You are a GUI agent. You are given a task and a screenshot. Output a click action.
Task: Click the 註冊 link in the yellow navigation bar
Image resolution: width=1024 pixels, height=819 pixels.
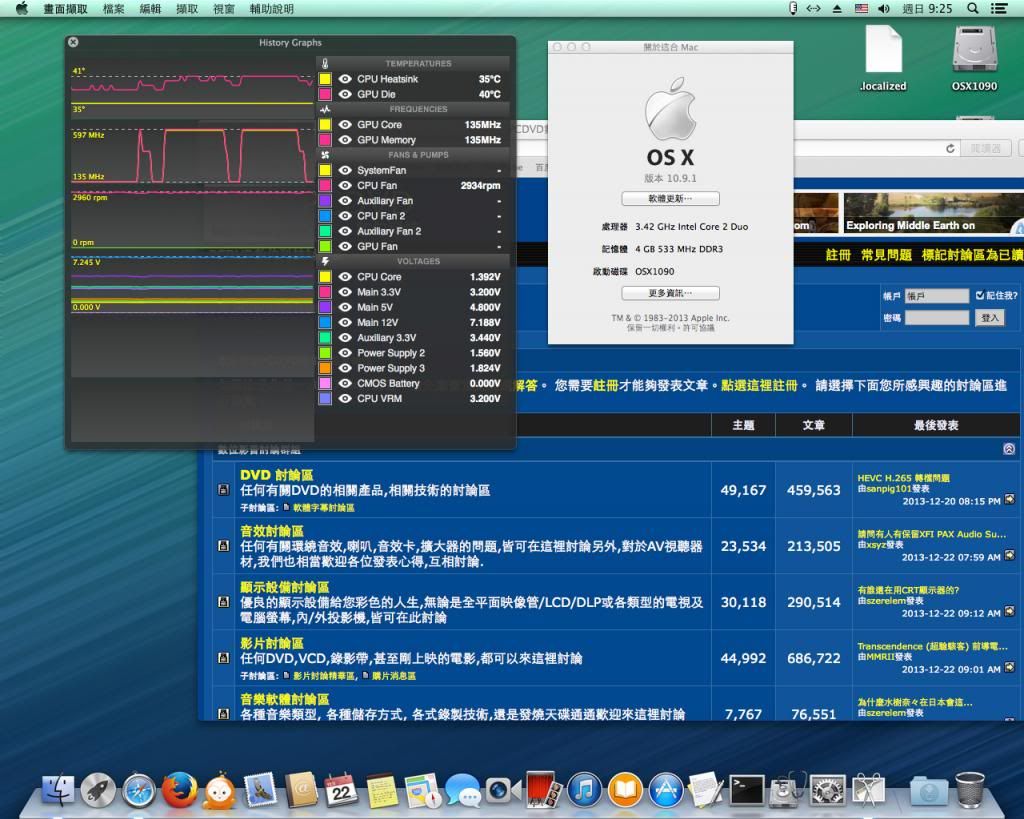click(x=838, y=255)
